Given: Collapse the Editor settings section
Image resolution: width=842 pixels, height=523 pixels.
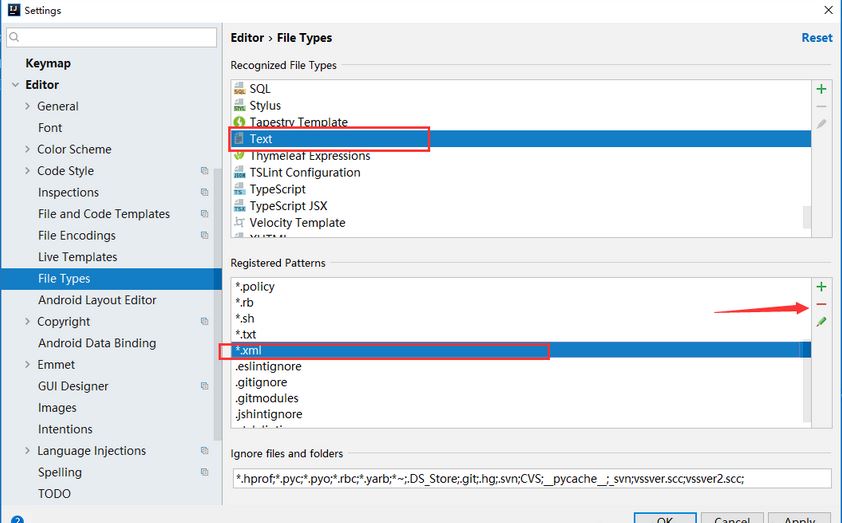Looking at the screenshot, I should 16,85.
